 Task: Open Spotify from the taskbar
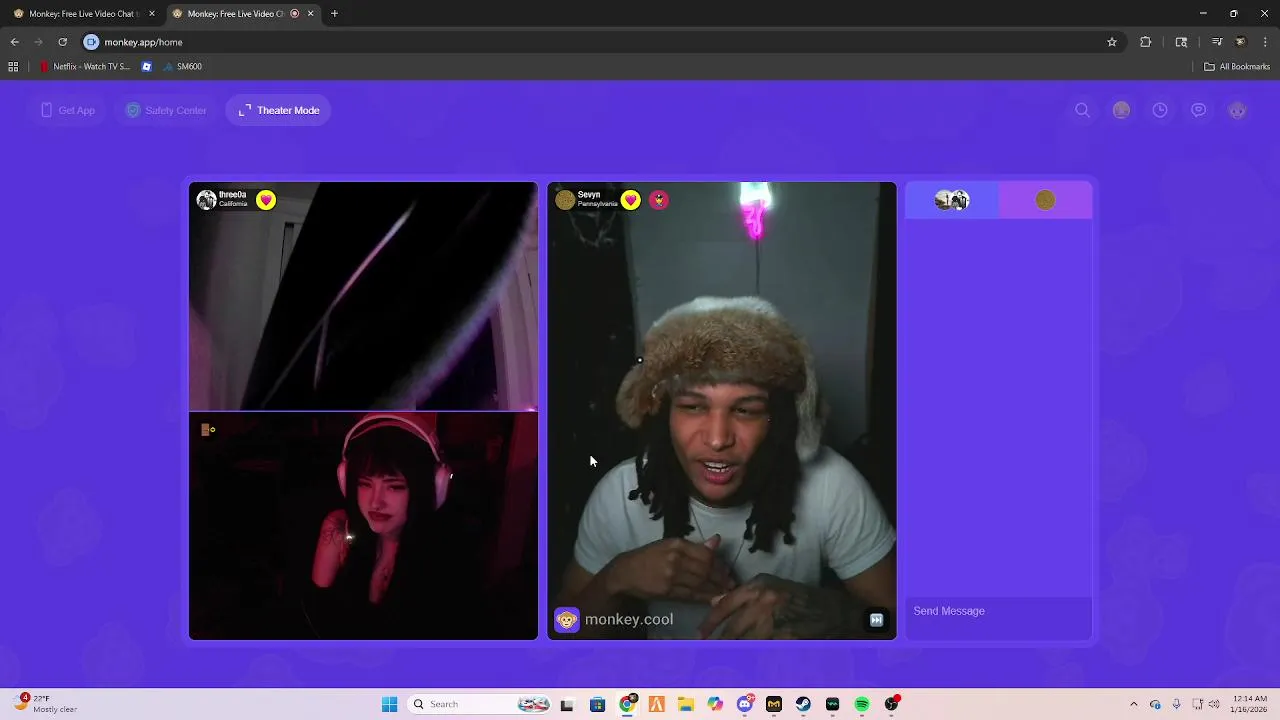click(x=862, y=704)
